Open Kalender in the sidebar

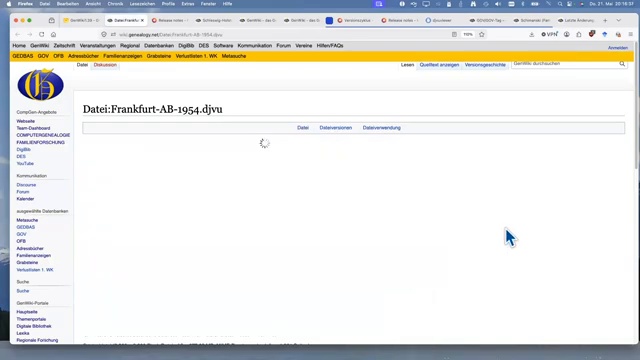pos(25,199)
